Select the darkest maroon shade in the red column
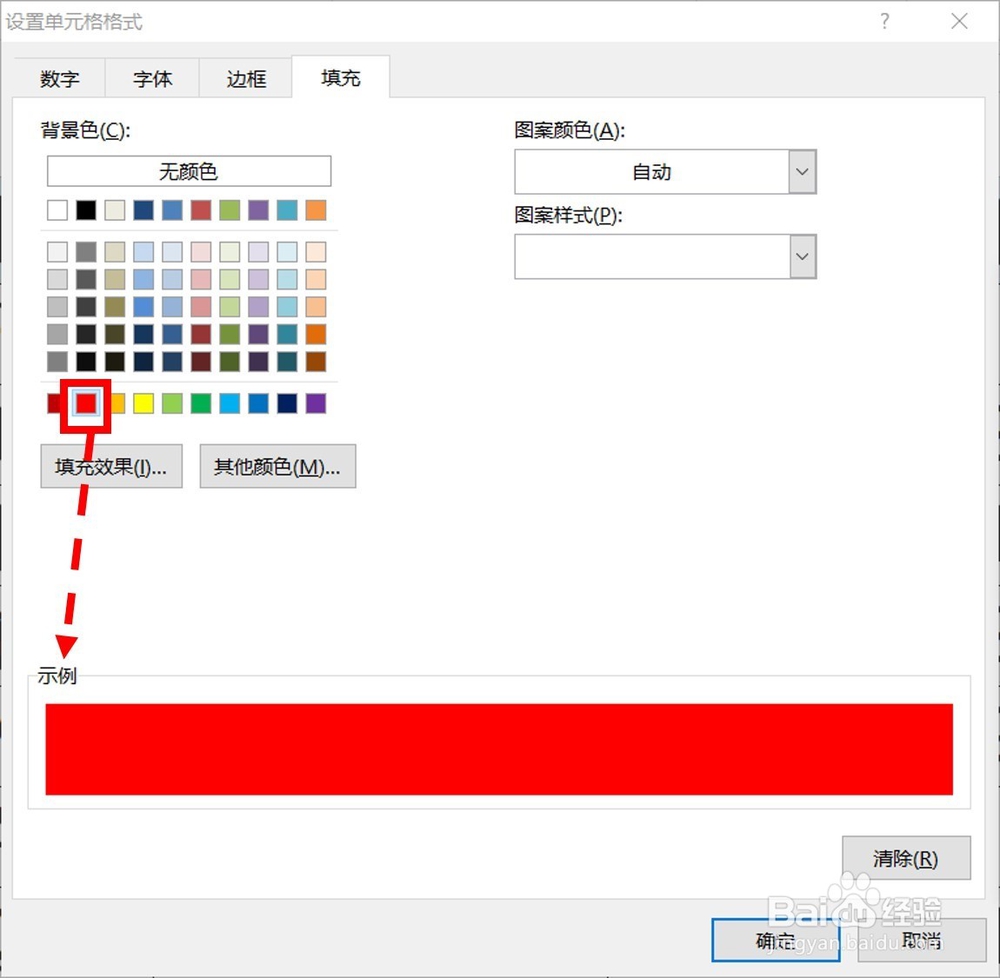The image size is (1000, 978). (201, 361)
